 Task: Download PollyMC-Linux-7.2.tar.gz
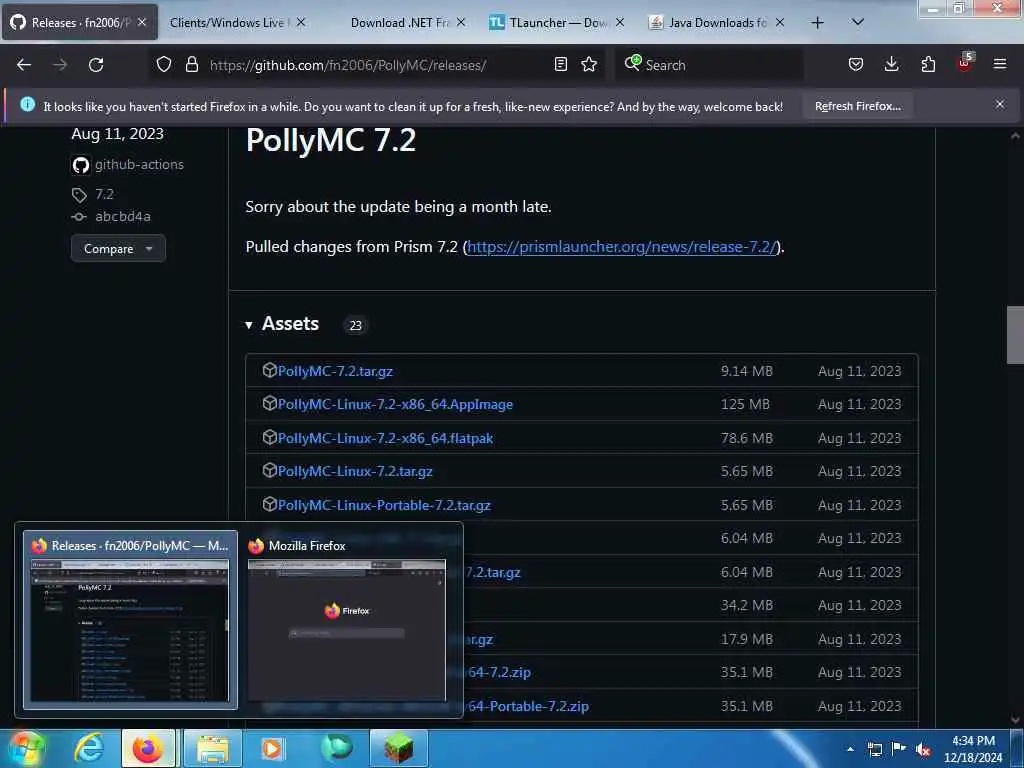355,471
